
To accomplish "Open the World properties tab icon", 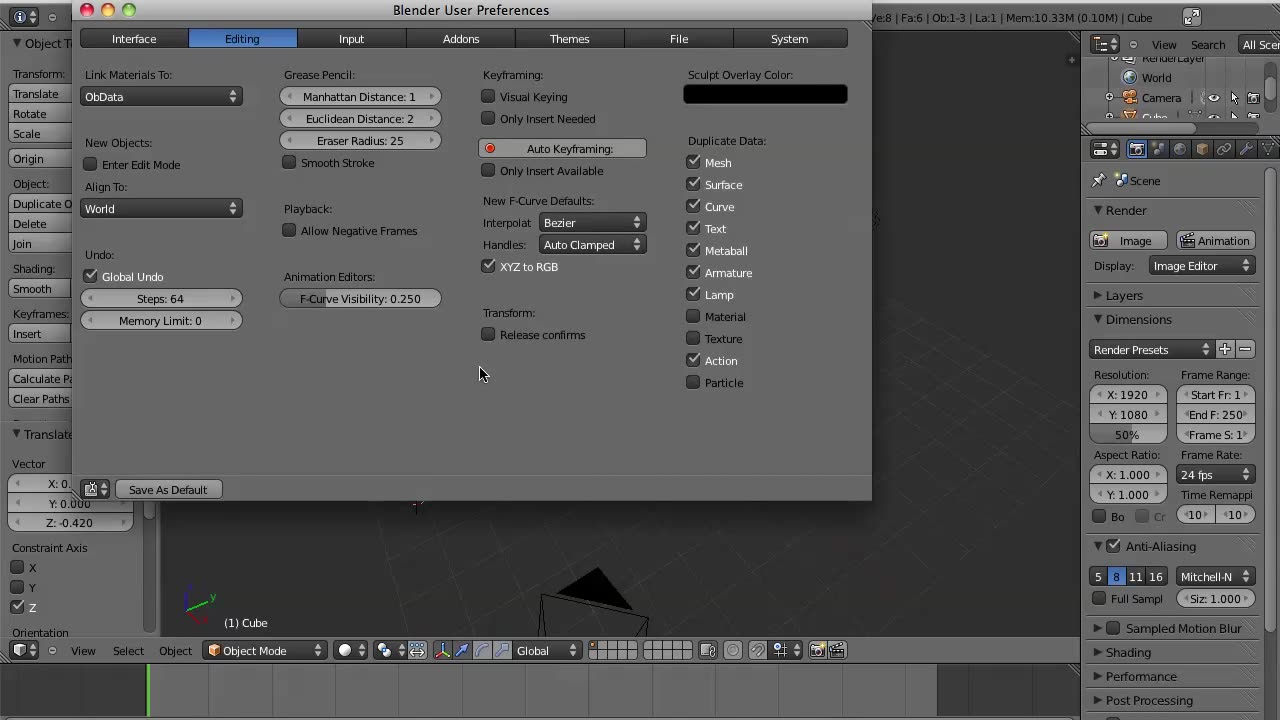I will coord(1180,149).
